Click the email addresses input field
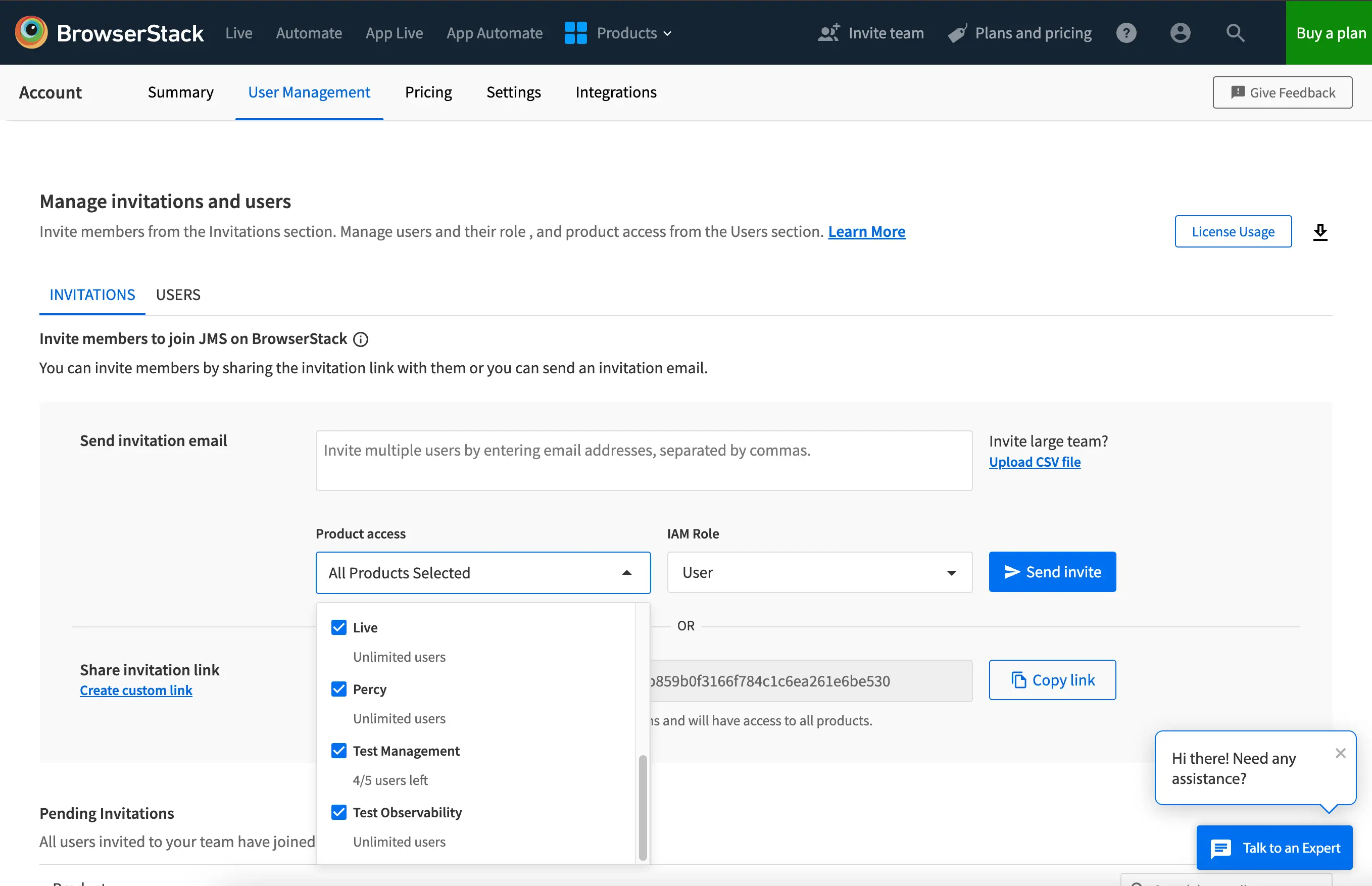This screenshot has width=1372, height=886. click(x=643, y=460)
